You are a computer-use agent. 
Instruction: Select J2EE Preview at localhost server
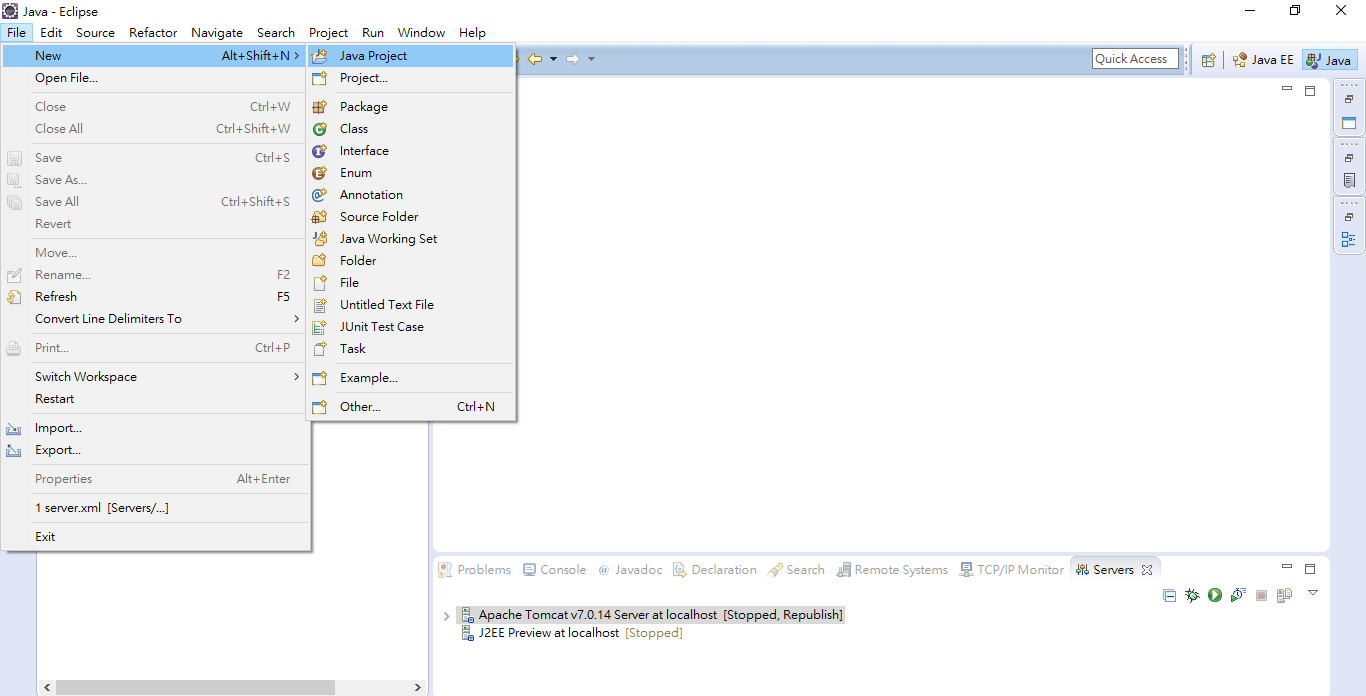pos(571,633)
